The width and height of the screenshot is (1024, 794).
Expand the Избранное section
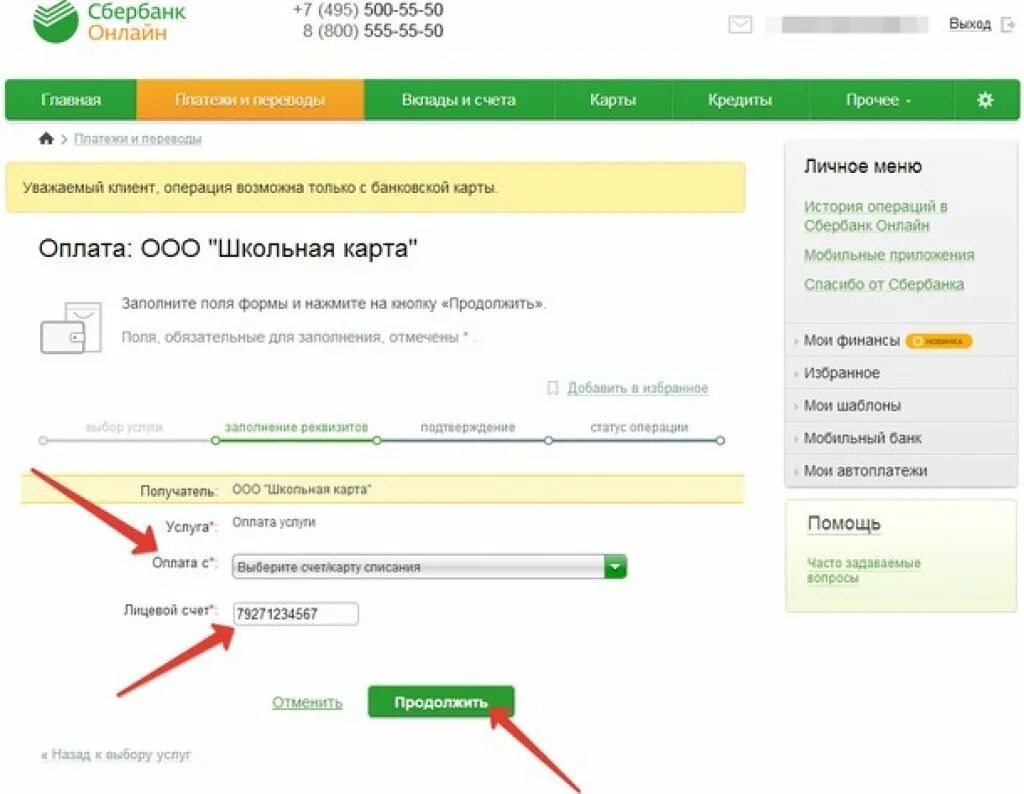841,373
